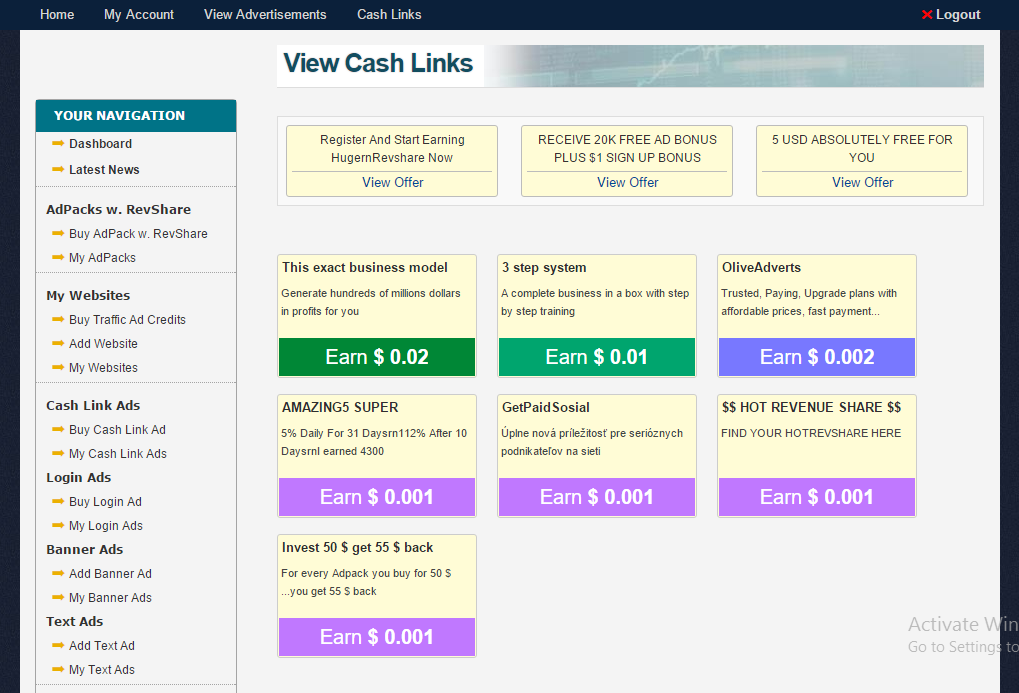Click the This exact business model title

pos(365,268)
